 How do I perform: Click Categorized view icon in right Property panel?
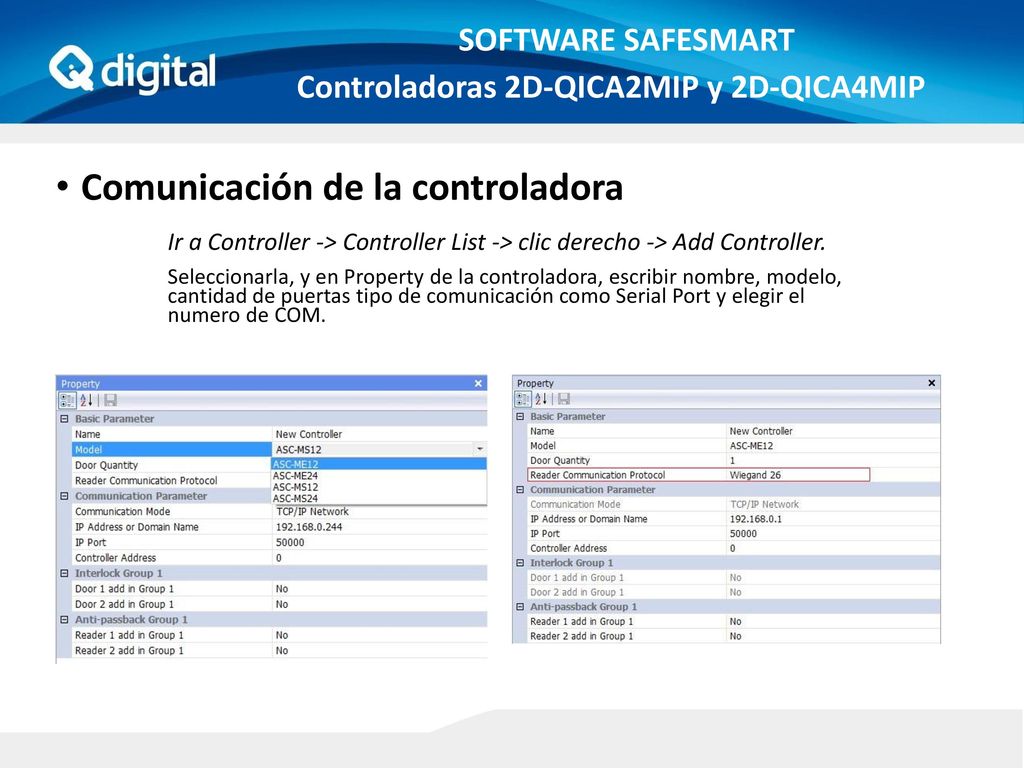point(523,398)
